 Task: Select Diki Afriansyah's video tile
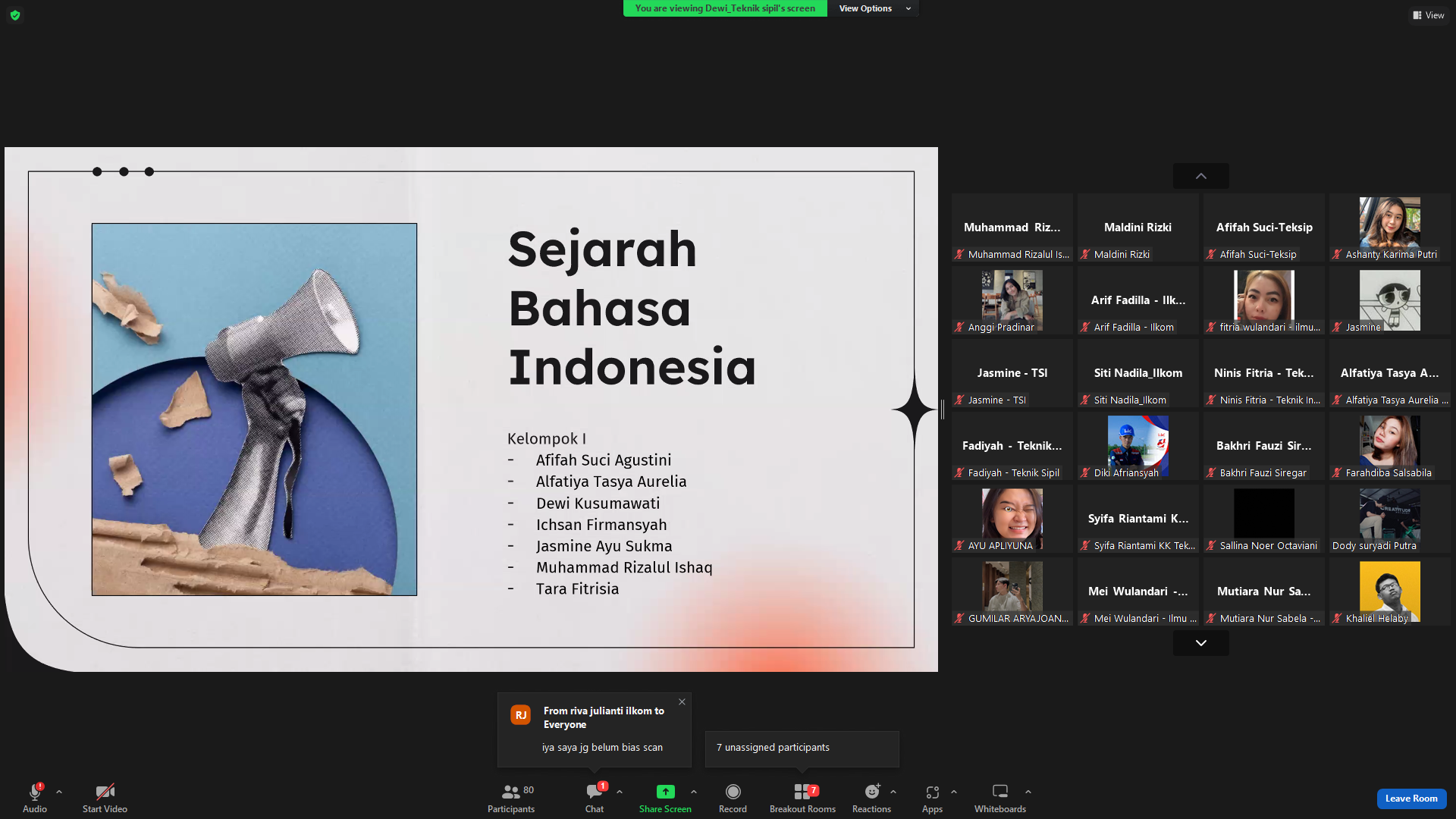(x=1138, y=446)
